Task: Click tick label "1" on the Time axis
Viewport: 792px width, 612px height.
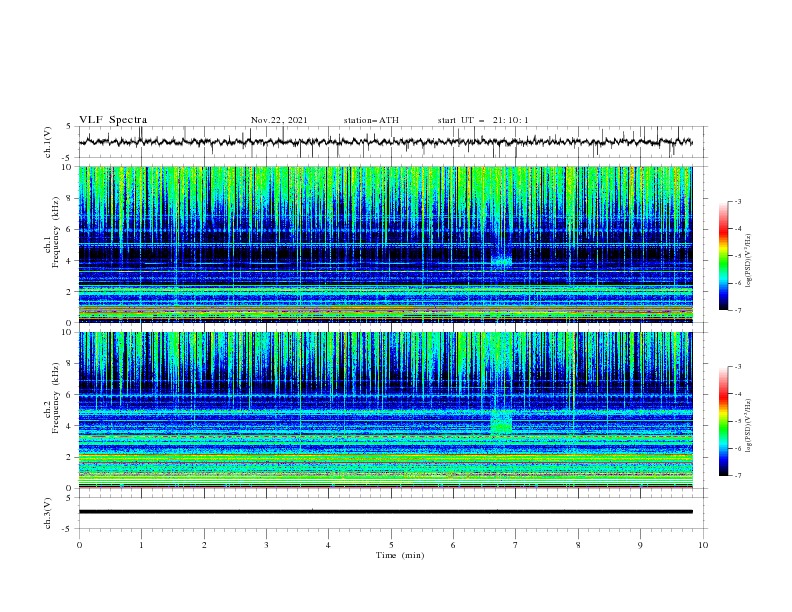Action: tap(141, 545)
